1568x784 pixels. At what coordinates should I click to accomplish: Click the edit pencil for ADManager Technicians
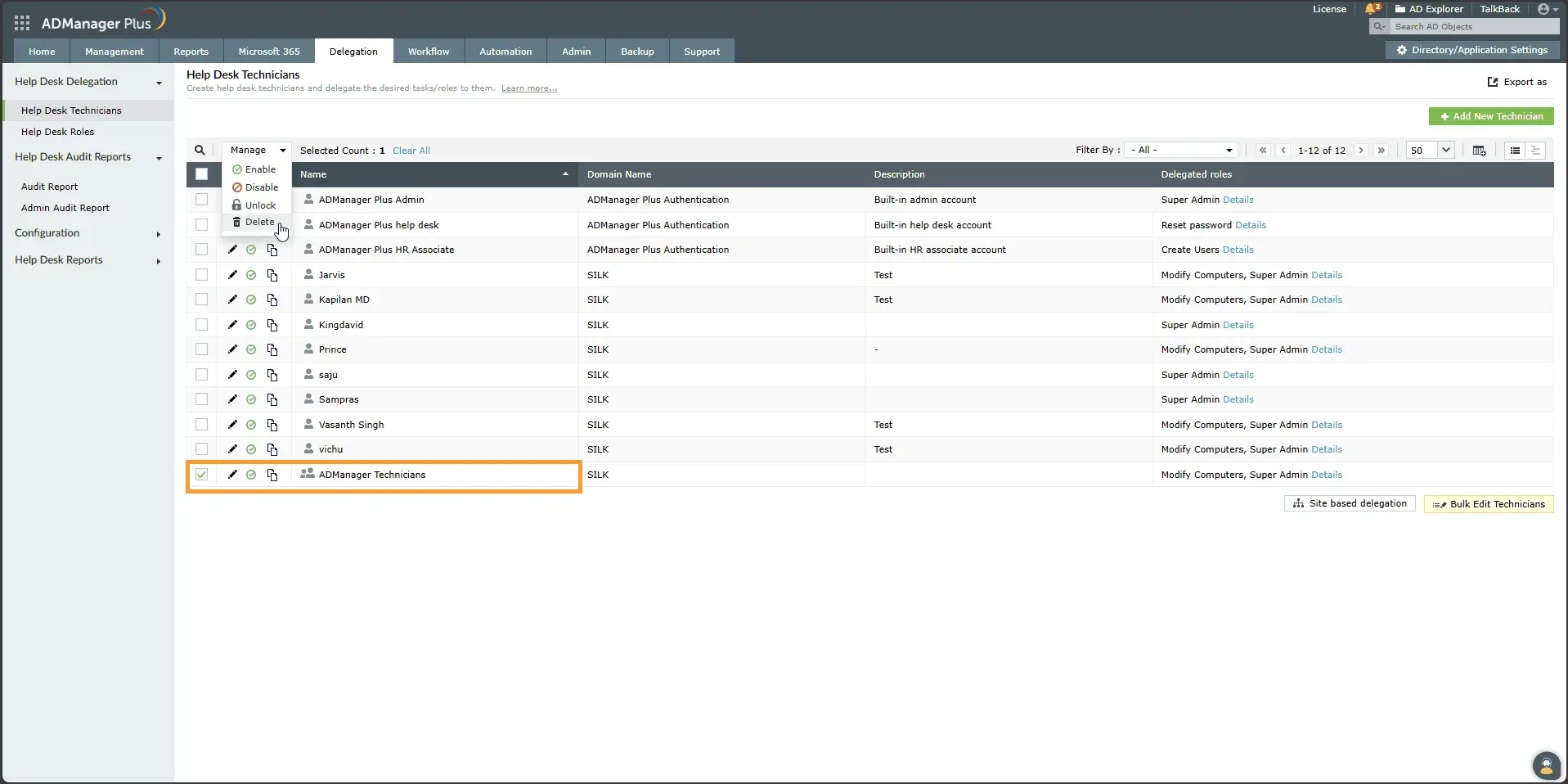click(x=232, y=475)
